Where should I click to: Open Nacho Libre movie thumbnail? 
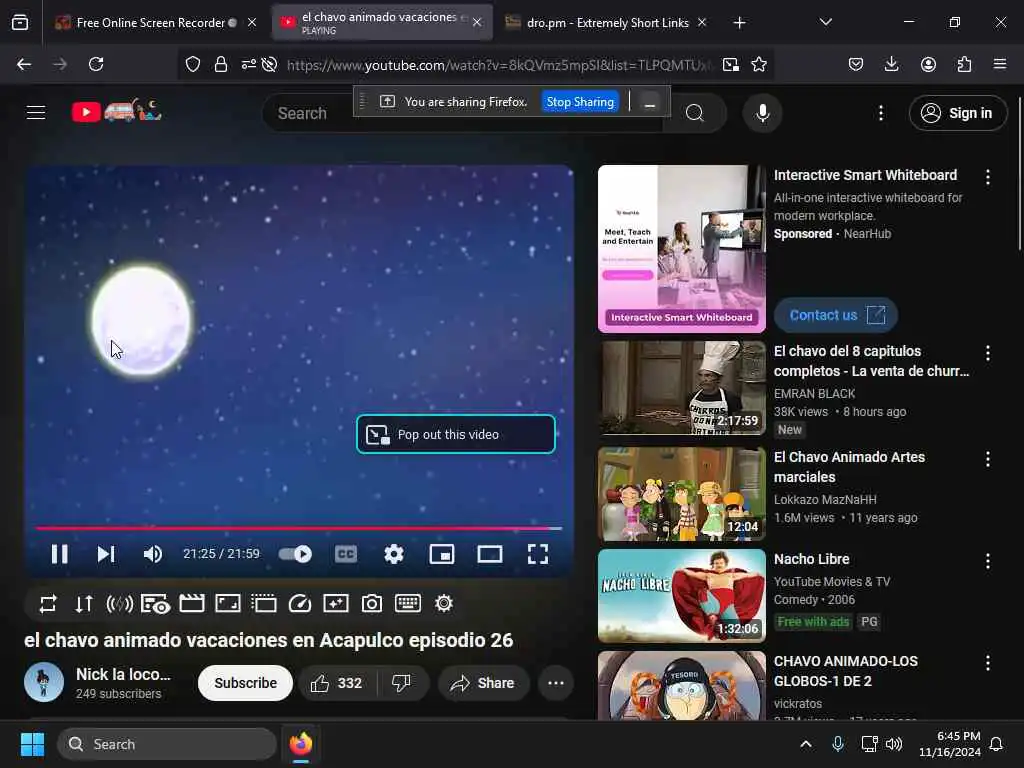point(682,596)
